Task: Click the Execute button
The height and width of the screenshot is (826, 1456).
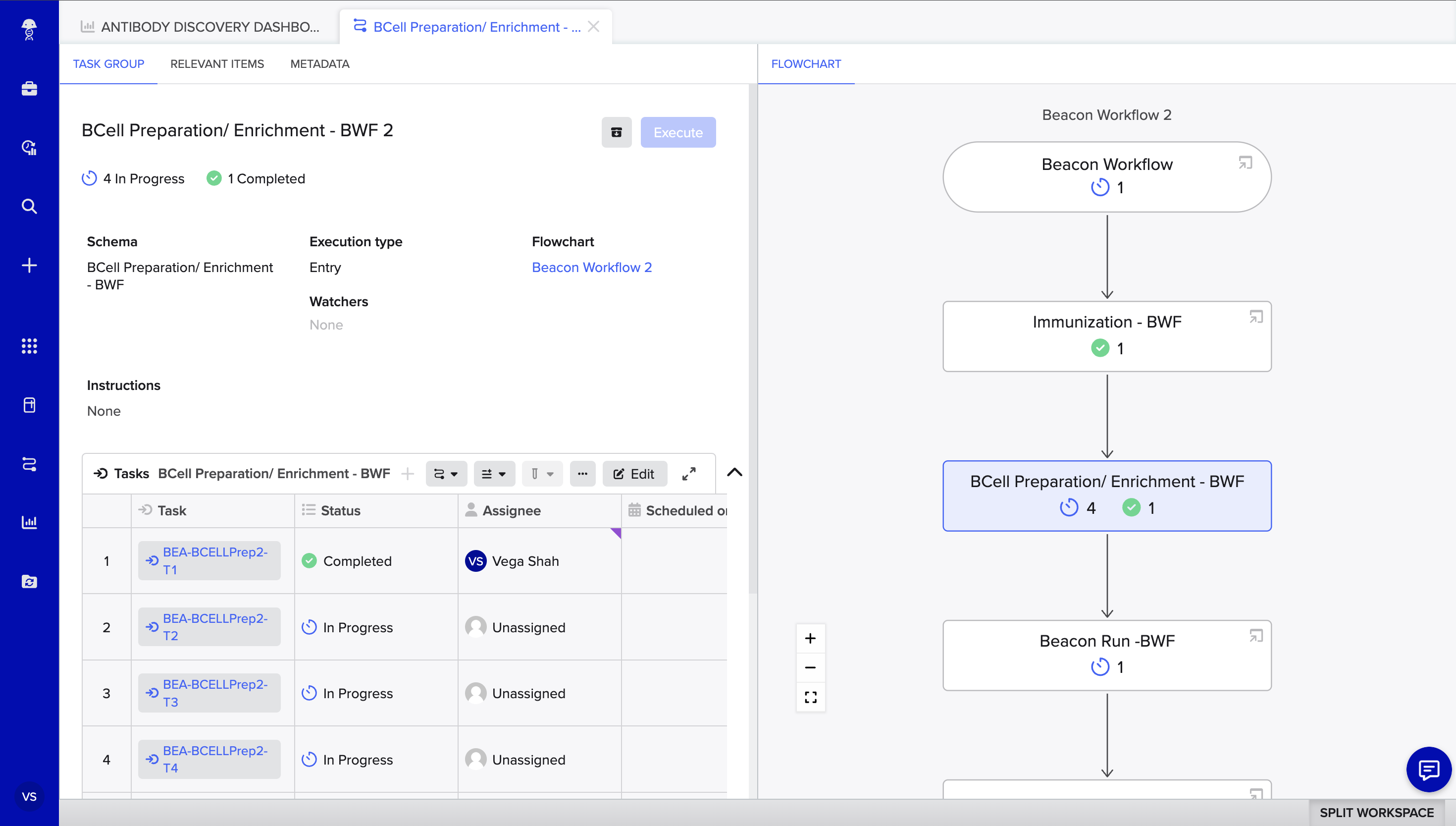Action: coord(677,132)
